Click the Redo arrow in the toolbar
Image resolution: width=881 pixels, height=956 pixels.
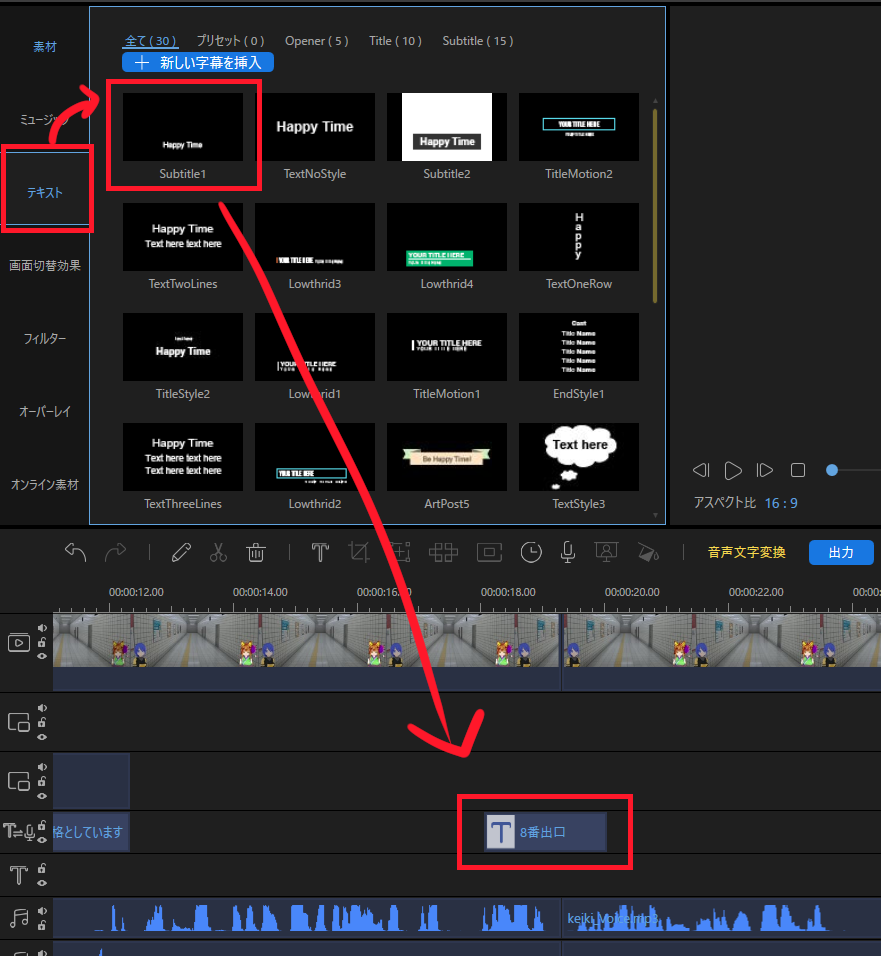[x=115, y=552]
